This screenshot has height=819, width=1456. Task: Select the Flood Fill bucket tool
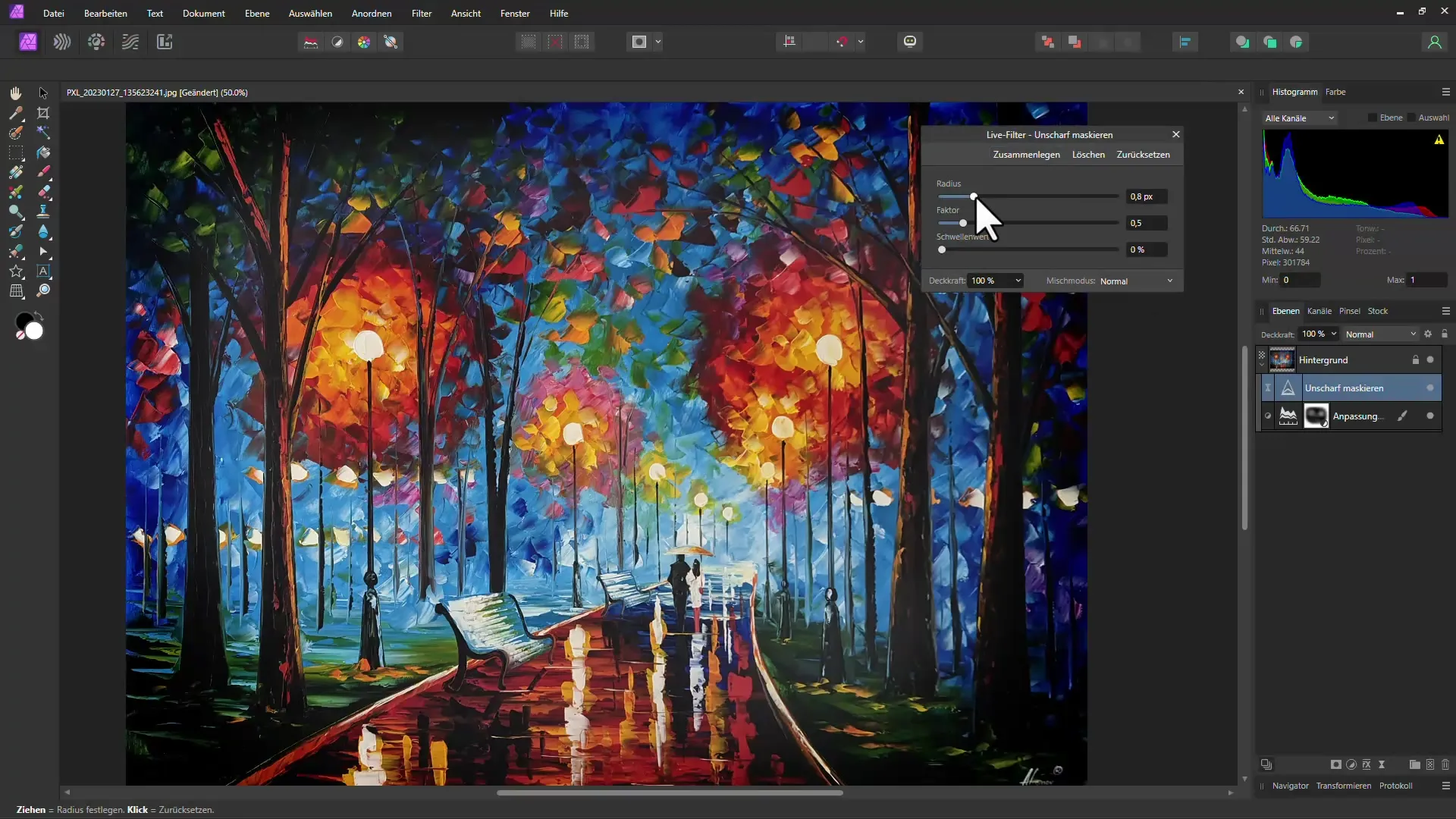coord(43,152)
